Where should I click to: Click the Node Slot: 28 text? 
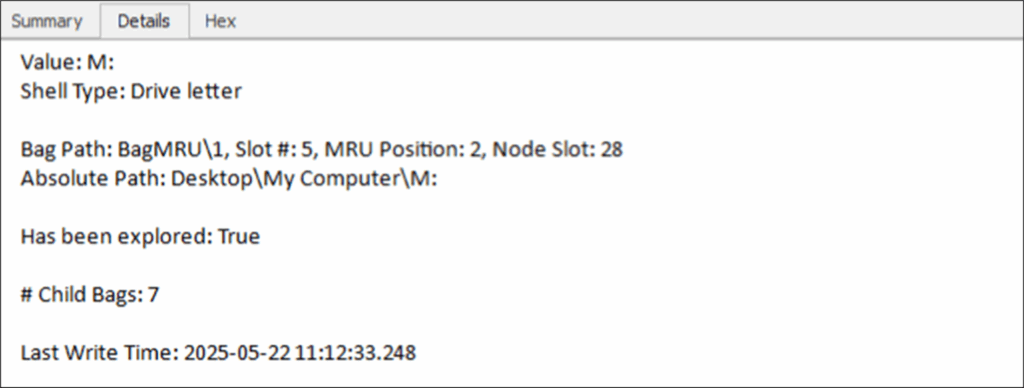(x=557, y=150)
